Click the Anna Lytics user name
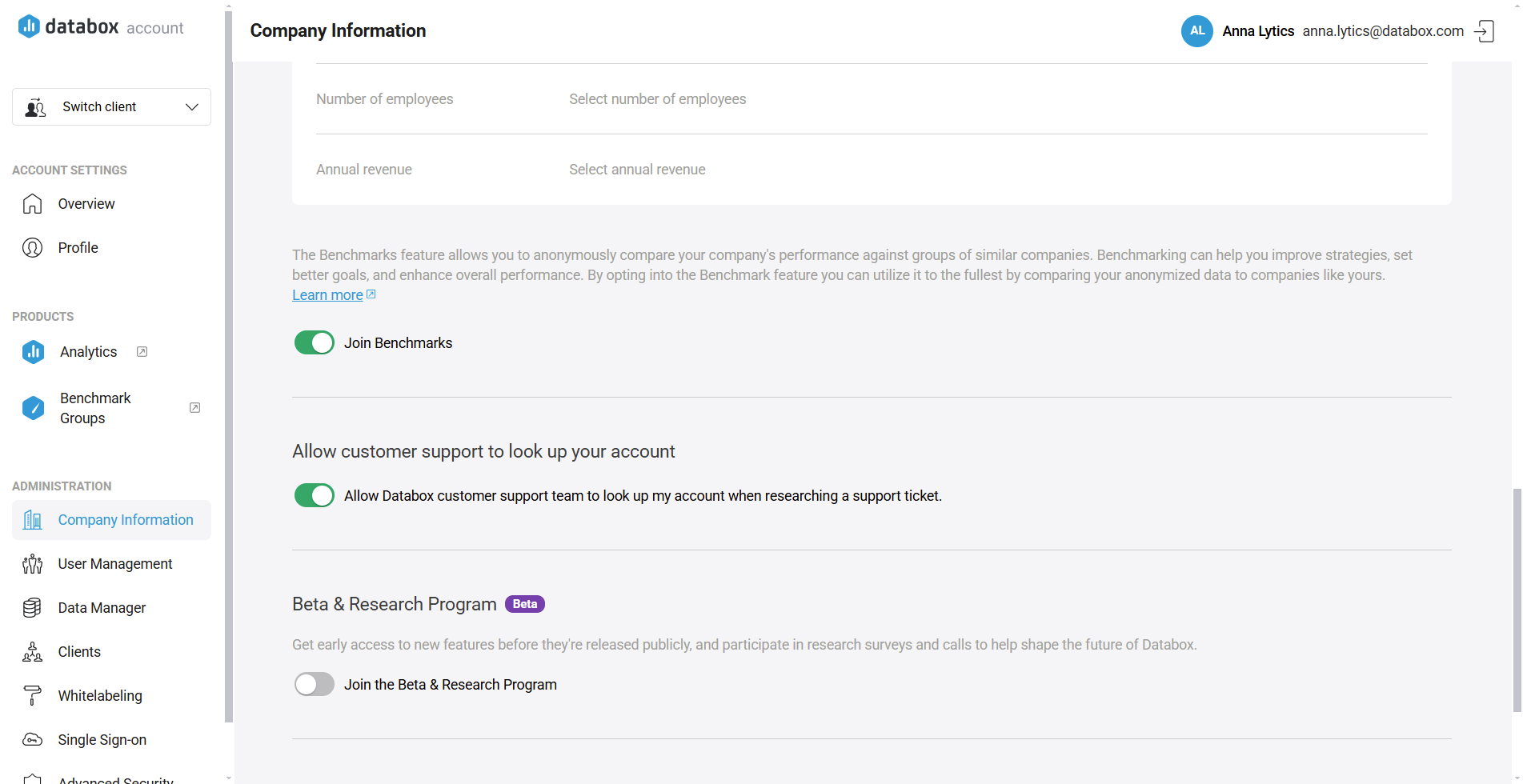Viewport: 1523px width, 784px height. pyautogui.click(x=1258, y=31)
